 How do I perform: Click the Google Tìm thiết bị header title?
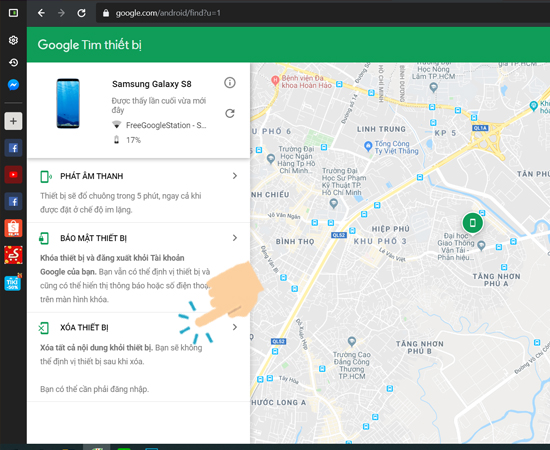pos(89,45)
